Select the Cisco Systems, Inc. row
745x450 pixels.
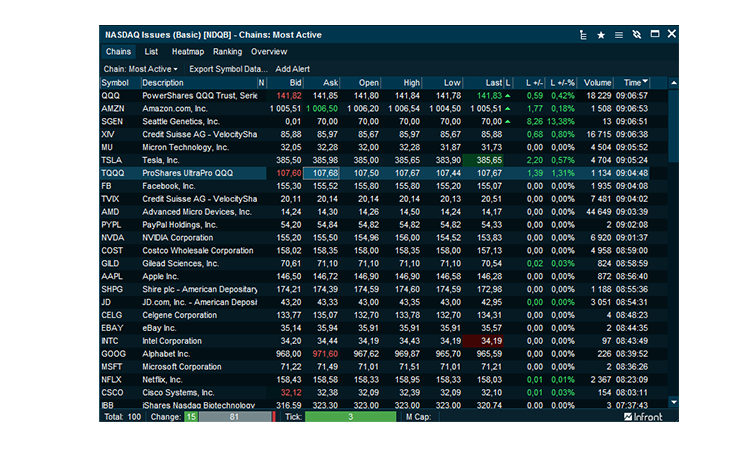pyautogui.click(x=374, y=393)
